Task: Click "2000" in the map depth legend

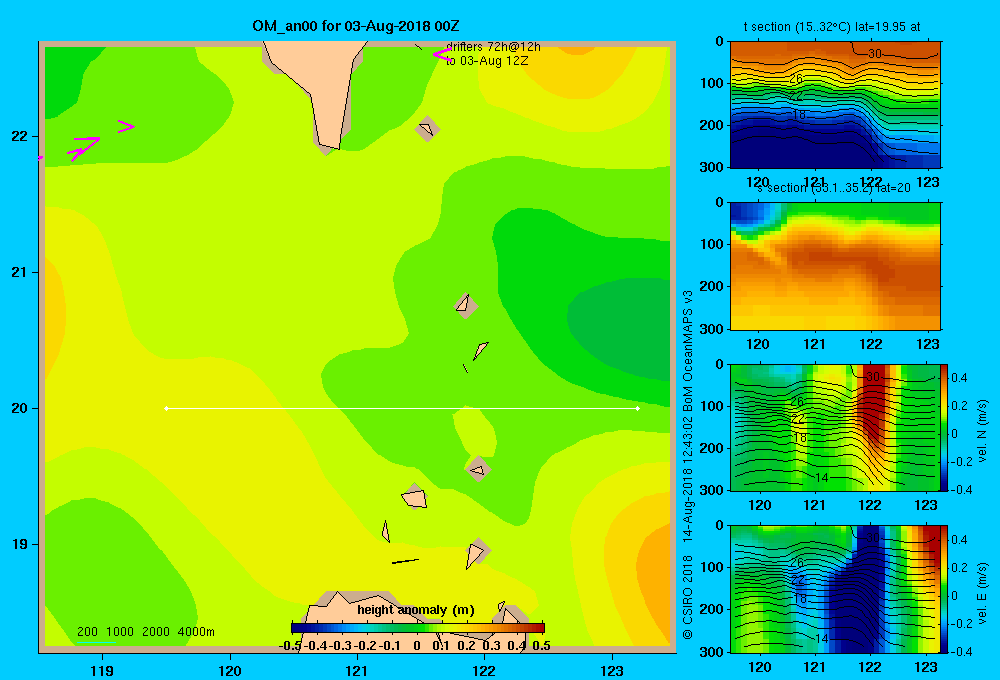Action: point(156,632)
